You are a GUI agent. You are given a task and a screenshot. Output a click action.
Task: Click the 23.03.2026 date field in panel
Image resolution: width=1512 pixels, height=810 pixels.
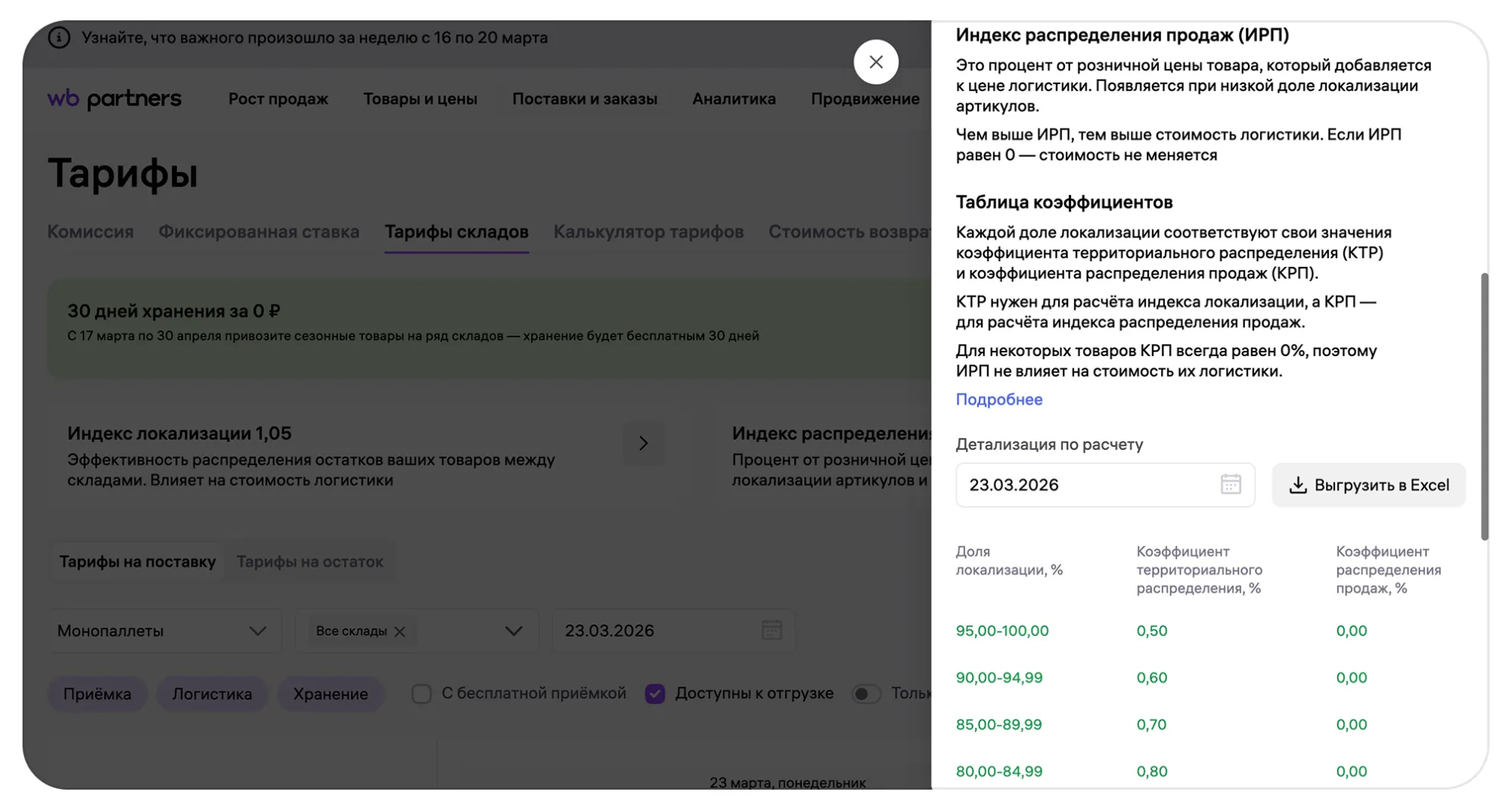point(1089,485)
